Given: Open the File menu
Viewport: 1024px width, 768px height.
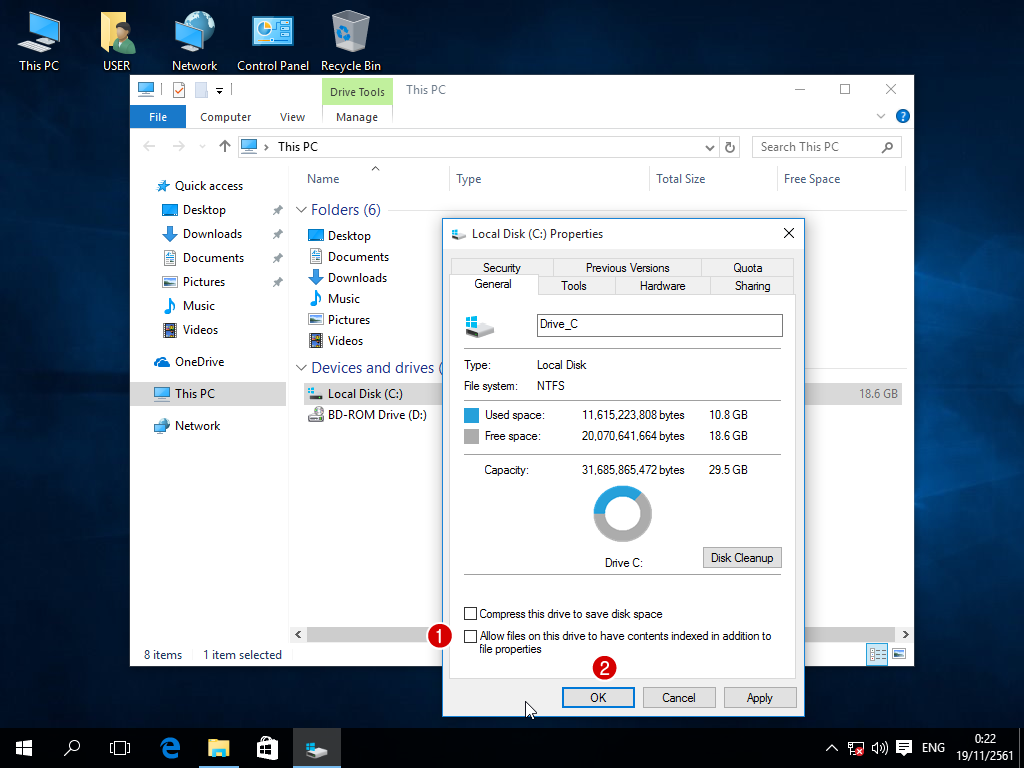Looking at the screenshot, I should pyautogui.click(x=158, y=117).
